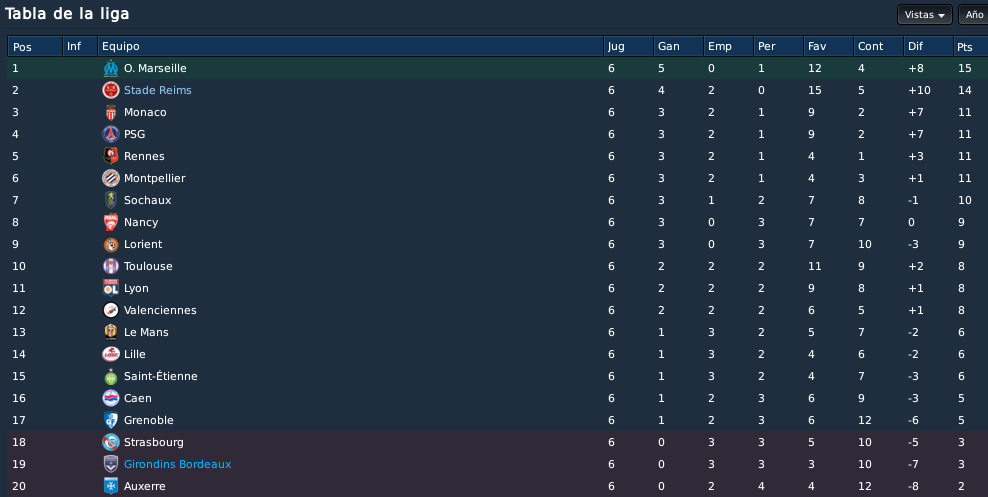This screenshot has width=988, height=497.
Task: Click the Strasbourg team badge
Action: (111, 442)
